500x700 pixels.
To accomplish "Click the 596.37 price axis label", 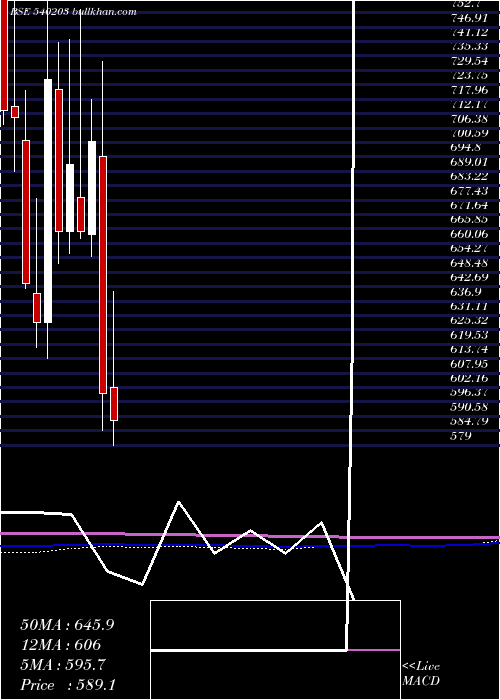I will tap(470, 393).
